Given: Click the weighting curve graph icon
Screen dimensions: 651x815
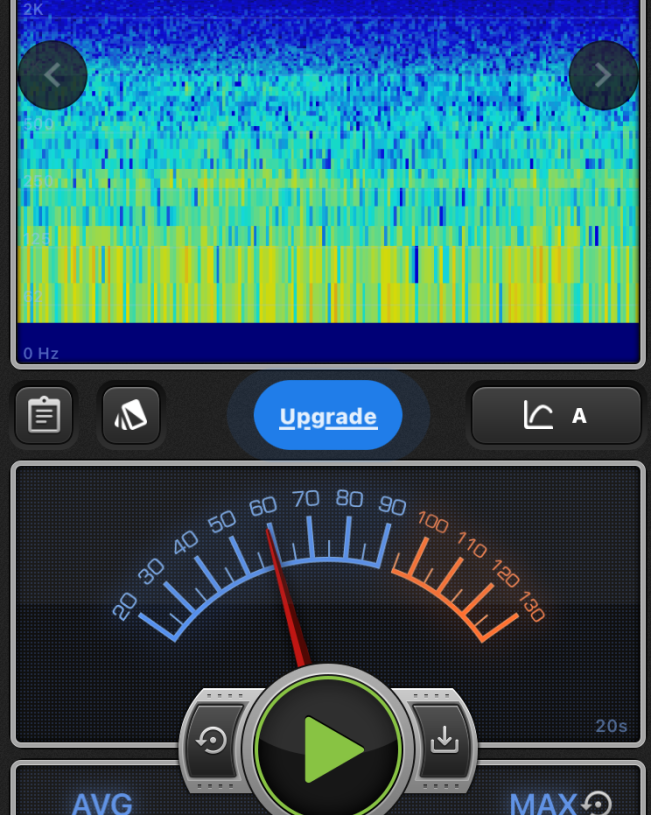Looking at the screenshot, I should point(538,415).
